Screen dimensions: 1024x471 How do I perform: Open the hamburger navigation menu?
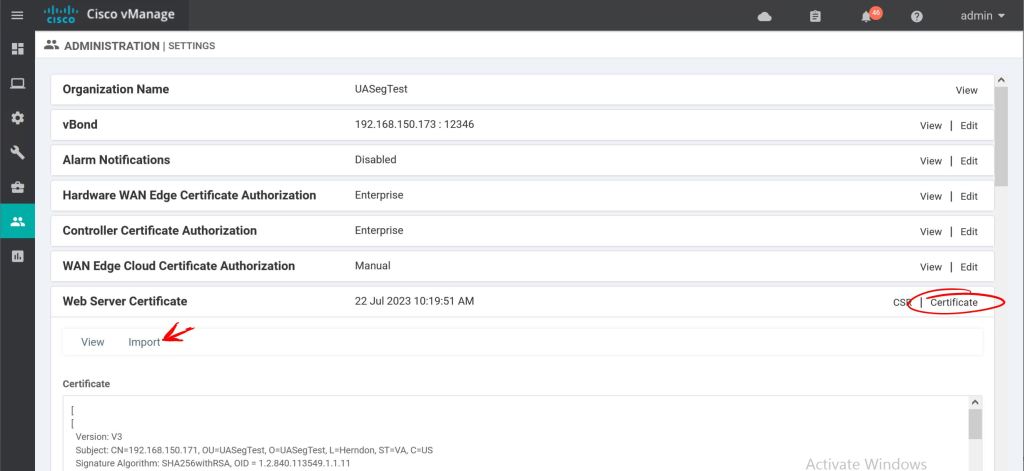[x=17, y=15]
